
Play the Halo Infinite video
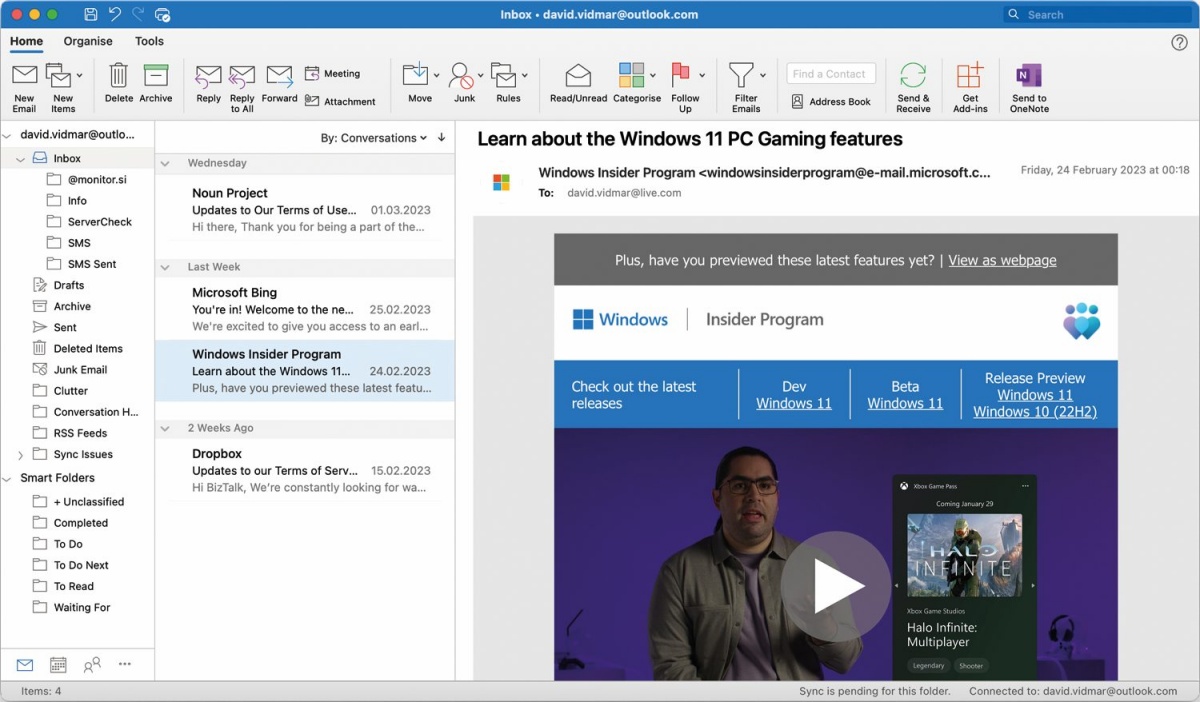click(835, 586)
